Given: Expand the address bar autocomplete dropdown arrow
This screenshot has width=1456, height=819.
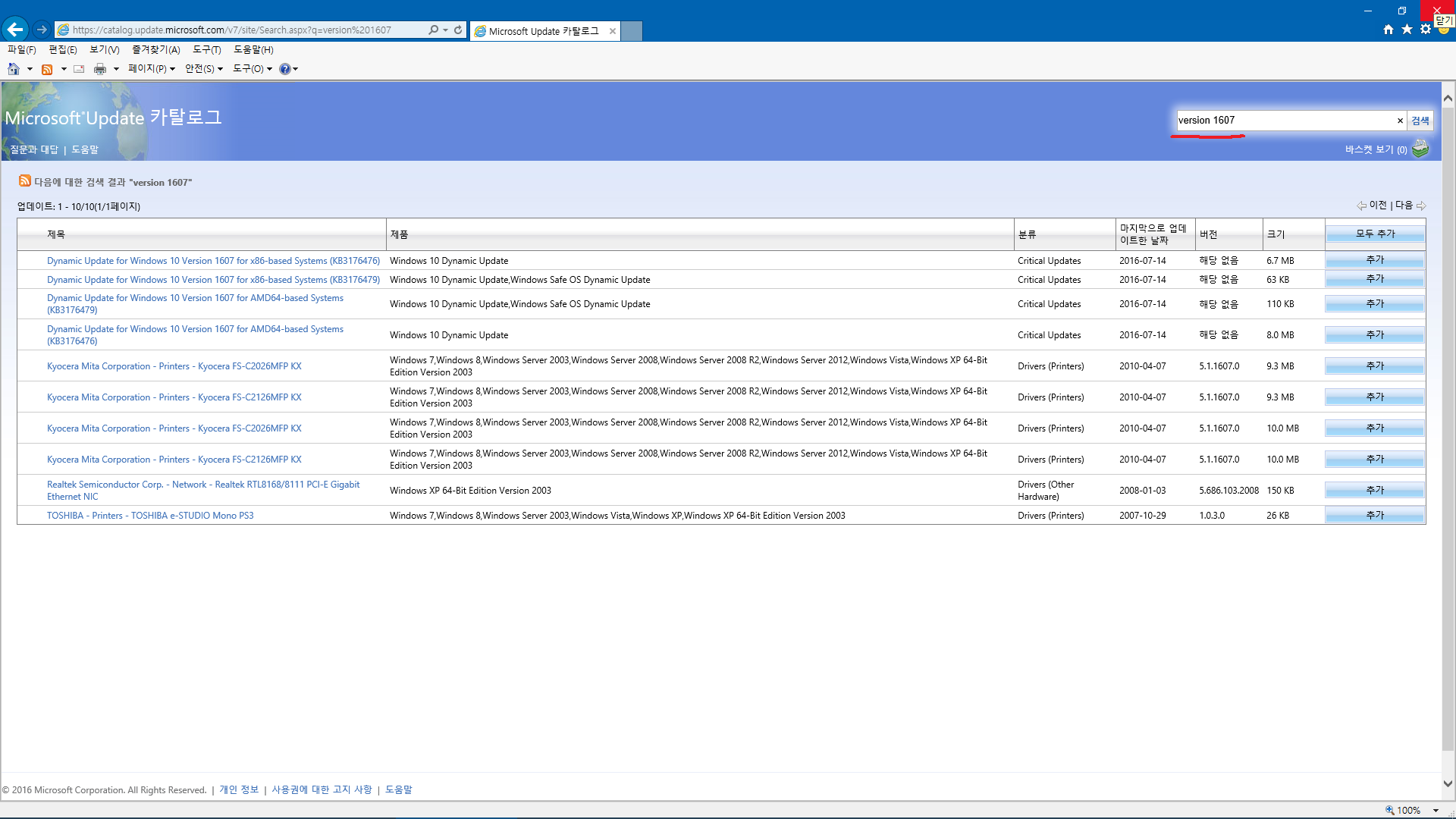Looking at the screenshot, I should [x=445, y=30].
